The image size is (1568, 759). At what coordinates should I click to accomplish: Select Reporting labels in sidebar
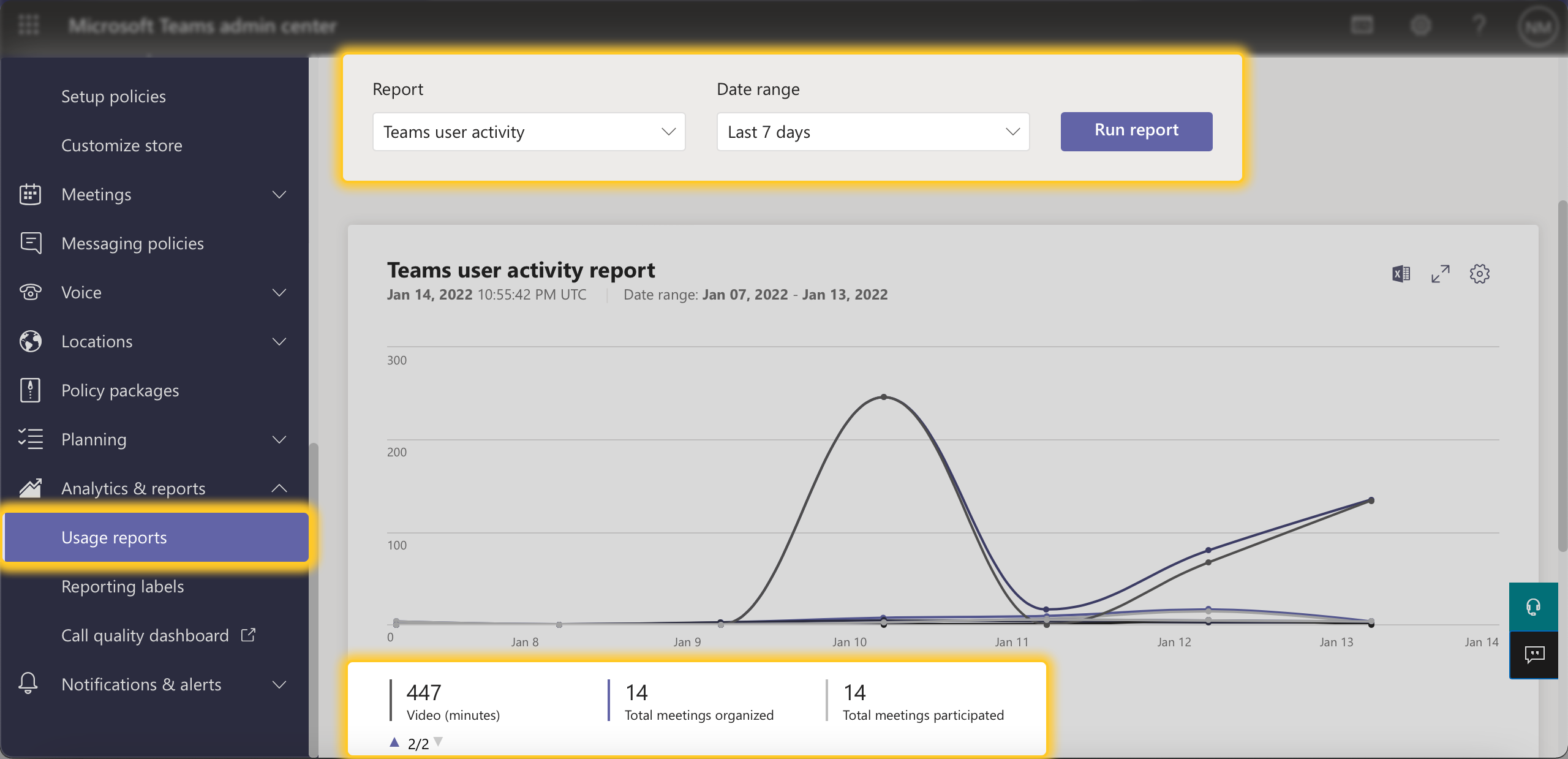click(123, 586)
